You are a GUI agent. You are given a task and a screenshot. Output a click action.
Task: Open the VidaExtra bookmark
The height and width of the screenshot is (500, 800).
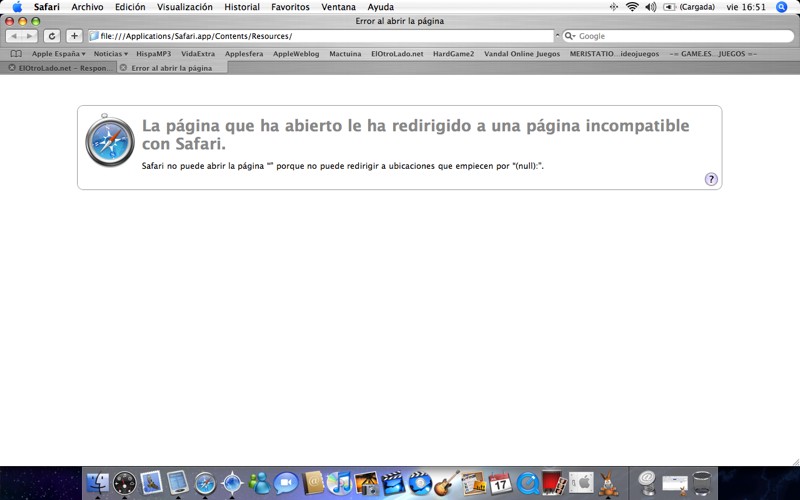tap(198, 54)
